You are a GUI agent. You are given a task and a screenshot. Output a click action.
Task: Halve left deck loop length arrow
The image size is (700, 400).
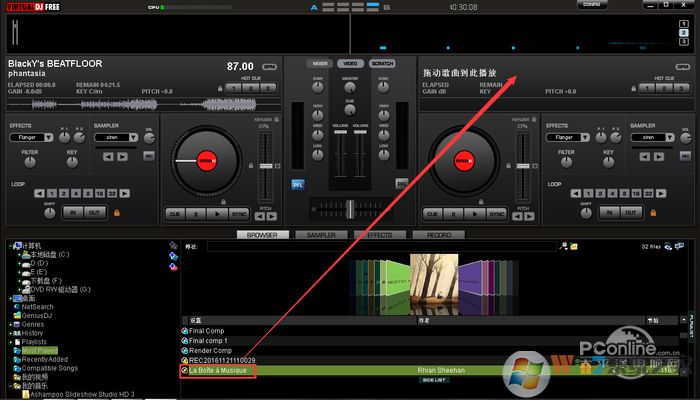coord(39,193)
